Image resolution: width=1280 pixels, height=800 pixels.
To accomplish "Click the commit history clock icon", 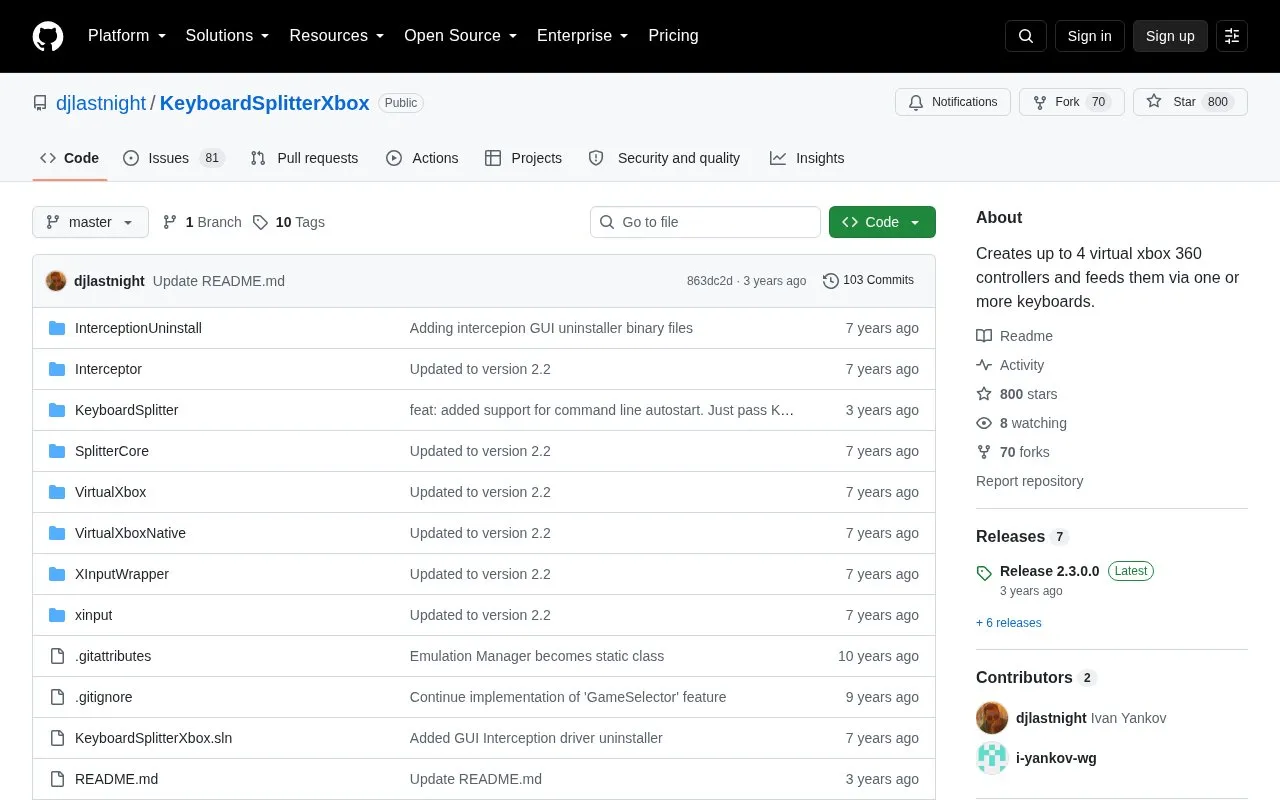I will click(830, 281).
